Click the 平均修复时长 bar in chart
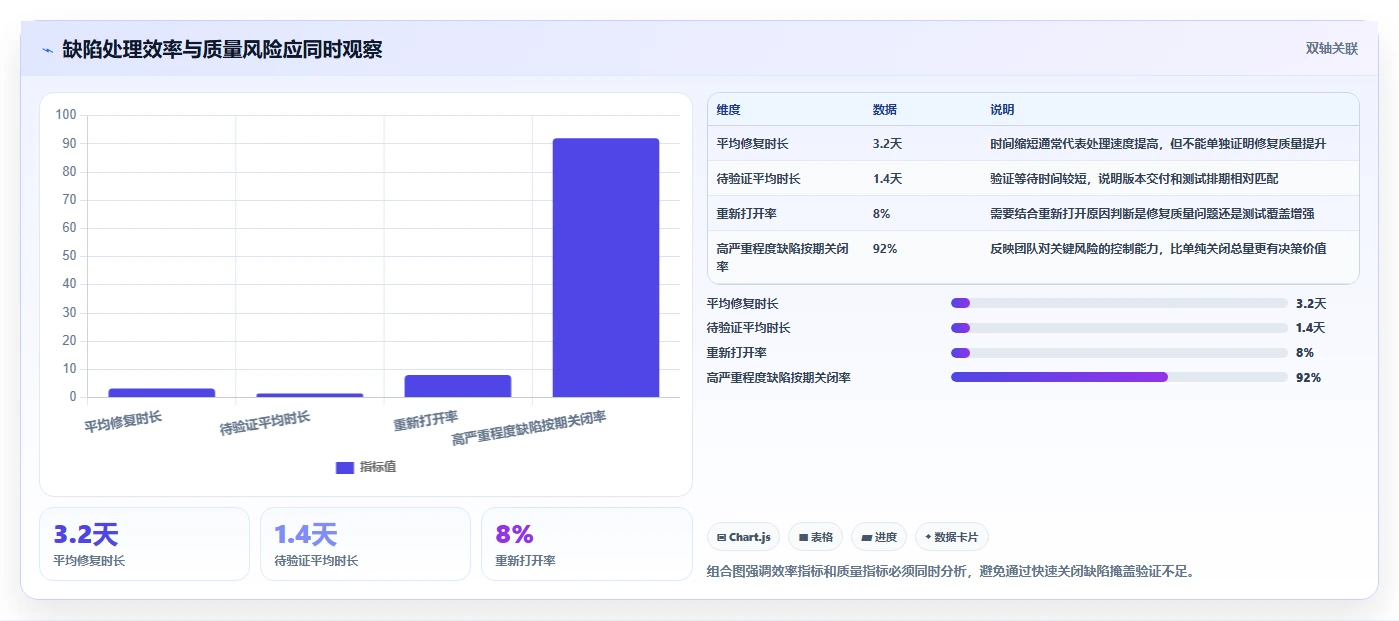The image size is (1399, 621). pyautogui.click(x=162, y=392)
